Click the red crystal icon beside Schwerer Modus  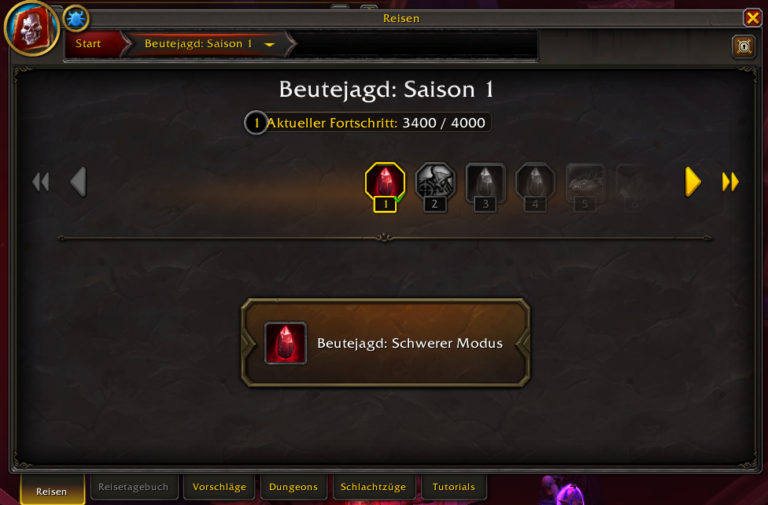coord(286,343)
